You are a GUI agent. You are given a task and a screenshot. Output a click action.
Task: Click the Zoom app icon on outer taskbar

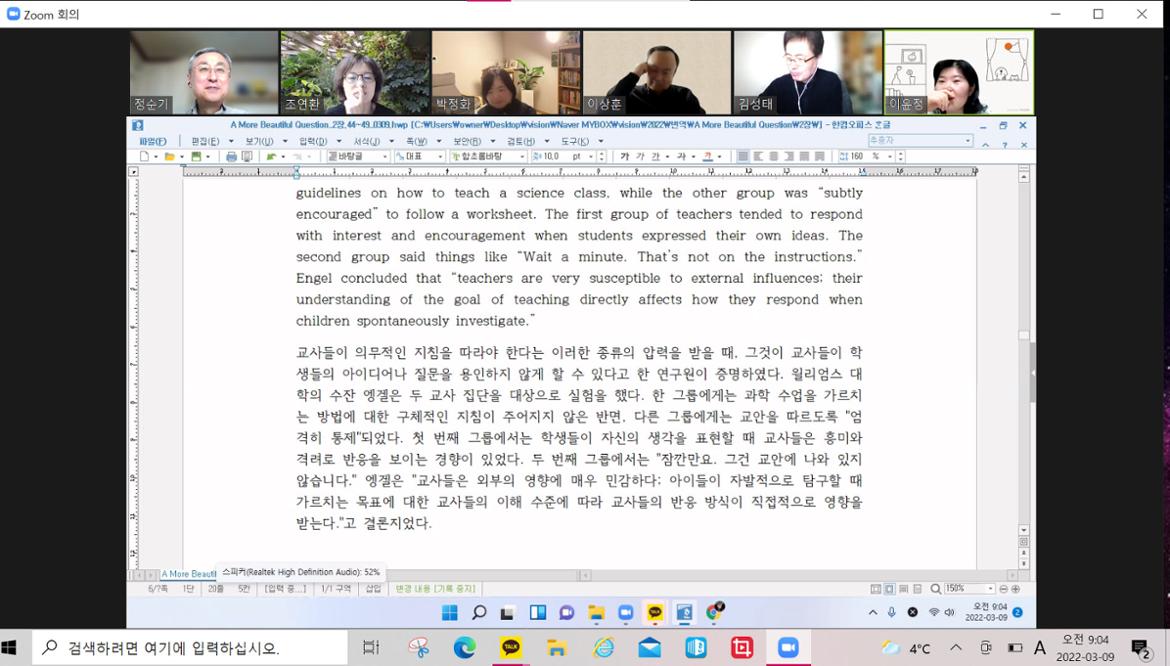pyautogui.click(x=788, y=648)
